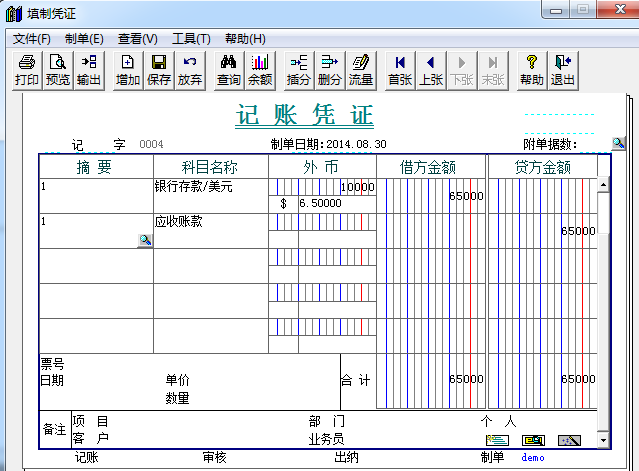Open 查询 (Query) binoculars icon
The width and height of the screenshot is (639, 471).
tap(228, 70)
